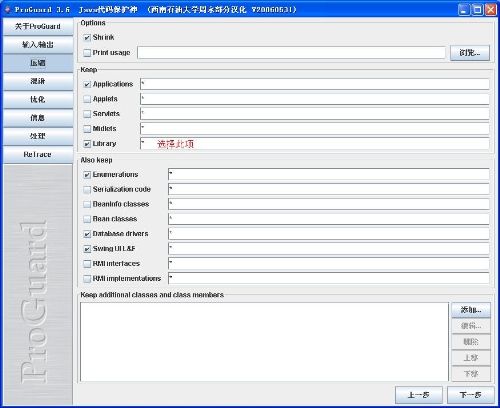Focus the Print usage file field
The height and width of the screenshot is (408, 500).
pos(291,53)
